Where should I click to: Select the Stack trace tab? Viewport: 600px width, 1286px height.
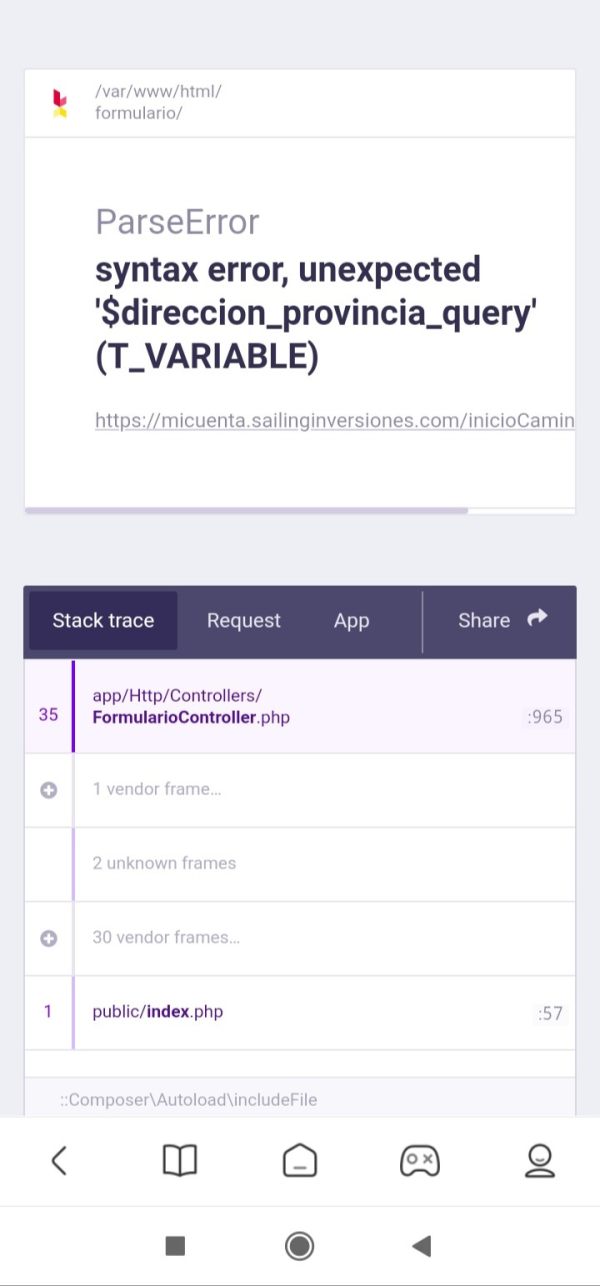(103, 620)
